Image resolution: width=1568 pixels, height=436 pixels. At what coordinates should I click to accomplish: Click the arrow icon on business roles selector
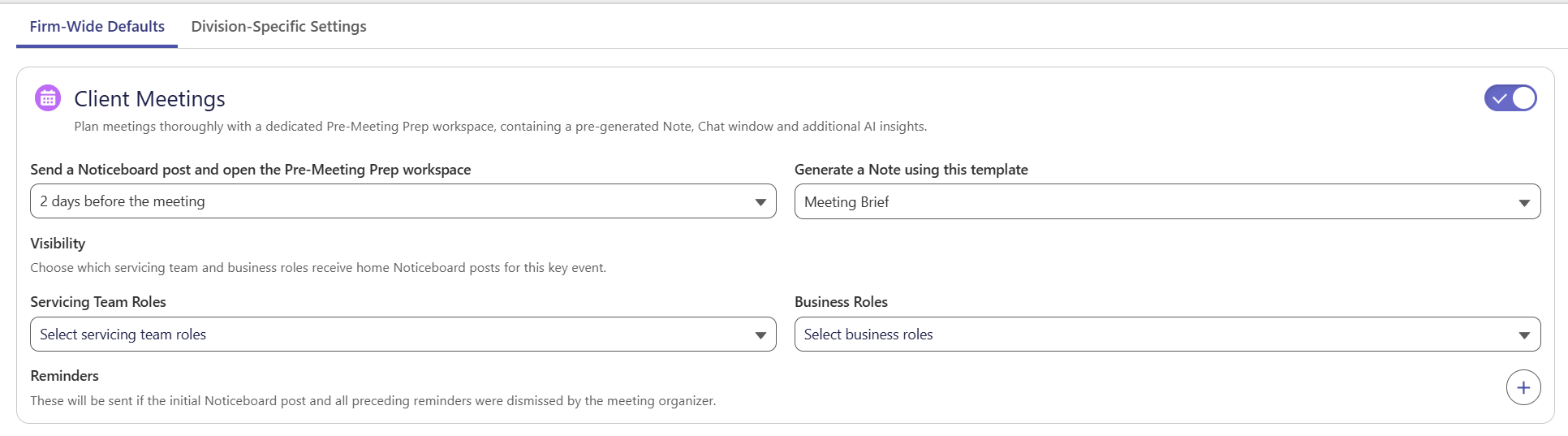pyautogui.click(x=1524, y=335)
